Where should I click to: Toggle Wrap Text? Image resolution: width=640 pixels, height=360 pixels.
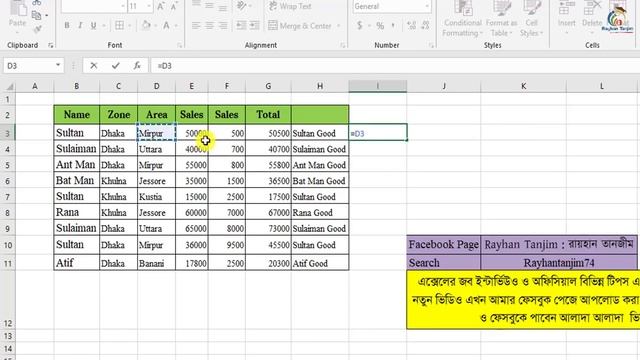tap(290, 6)
